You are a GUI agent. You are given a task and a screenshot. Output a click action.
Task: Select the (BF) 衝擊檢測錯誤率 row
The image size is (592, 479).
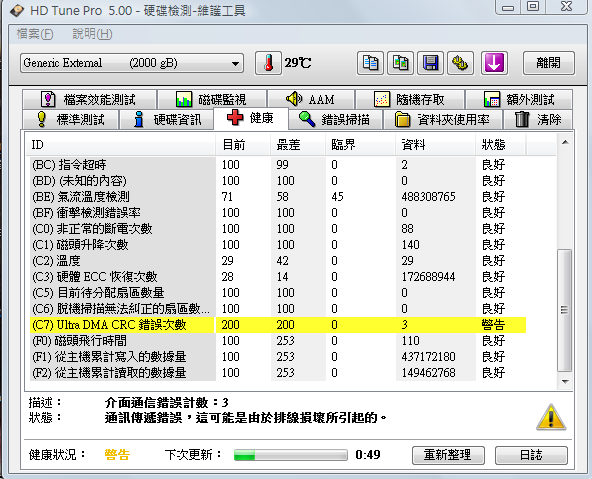tap(278, 213)
